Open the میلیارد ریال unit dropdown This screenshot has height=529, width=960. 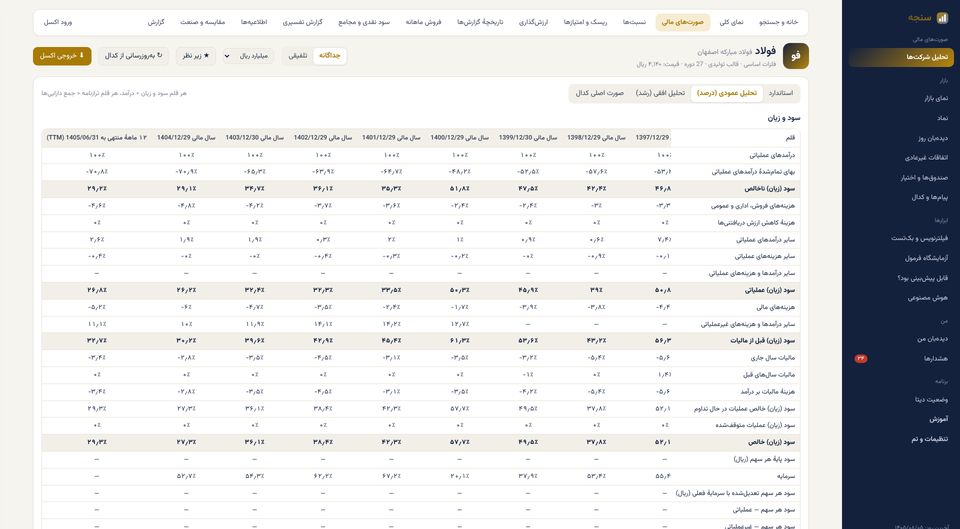pyautogui.click(x=248, y=56)
